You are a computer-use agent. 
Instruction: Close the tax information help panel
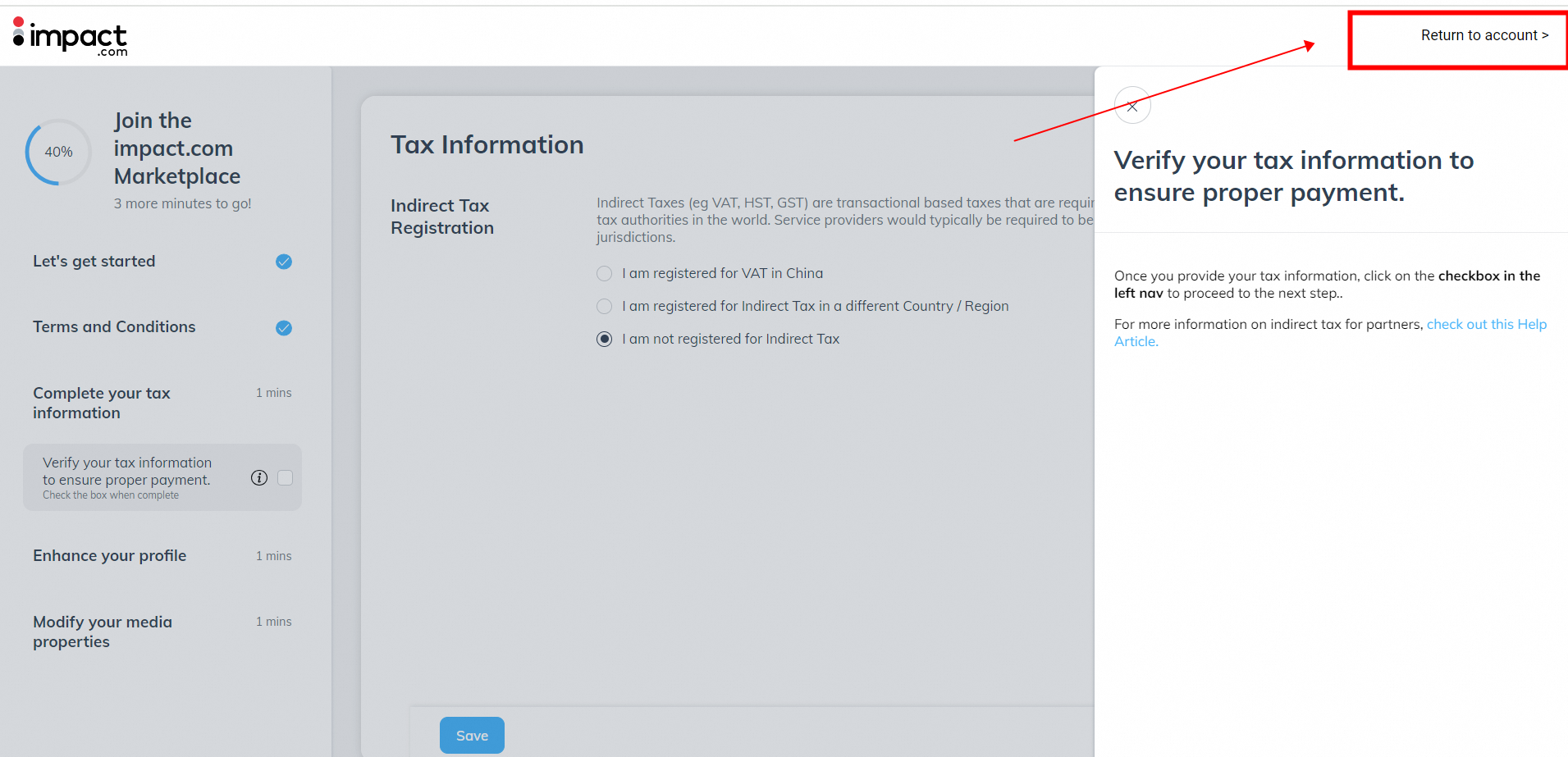(1132, 106)
